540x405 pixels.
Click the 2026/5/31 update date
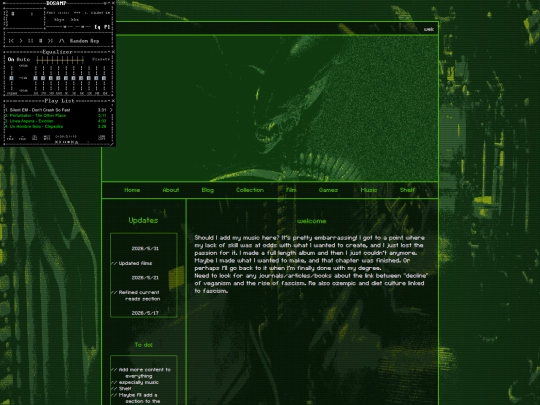point(145,248)
